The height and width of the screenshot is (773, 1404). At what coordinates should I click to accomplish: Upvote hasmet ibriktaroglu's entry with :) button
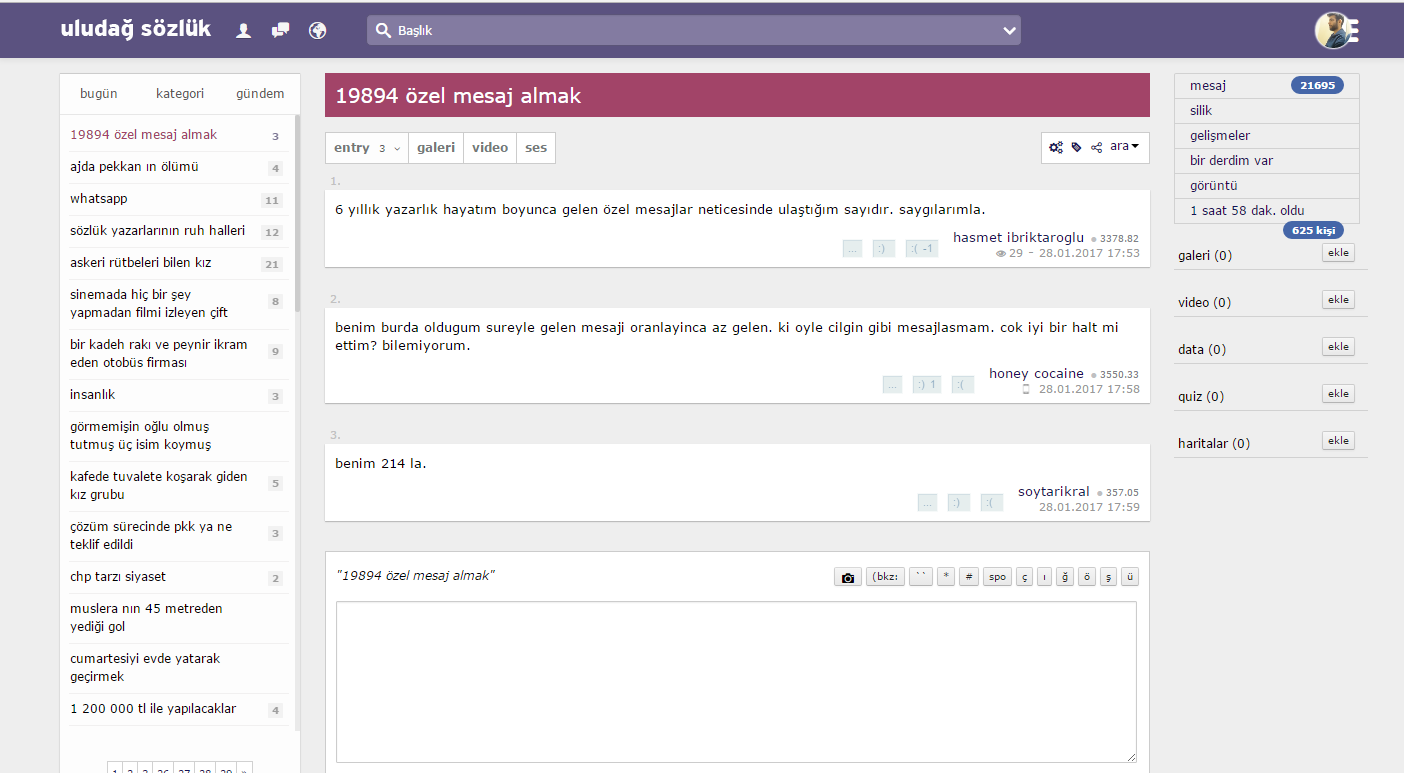click(x=882, y=249)
